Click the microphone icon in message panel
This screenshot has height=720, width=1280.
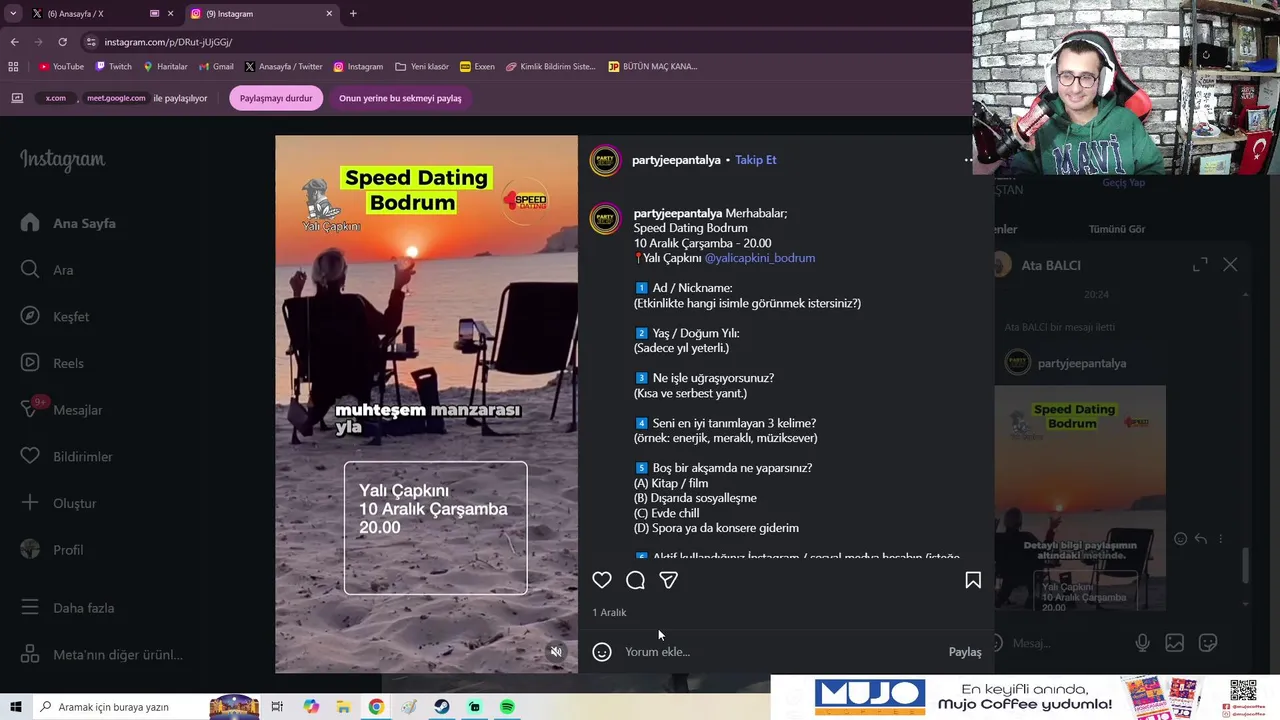click(1142, 643)
